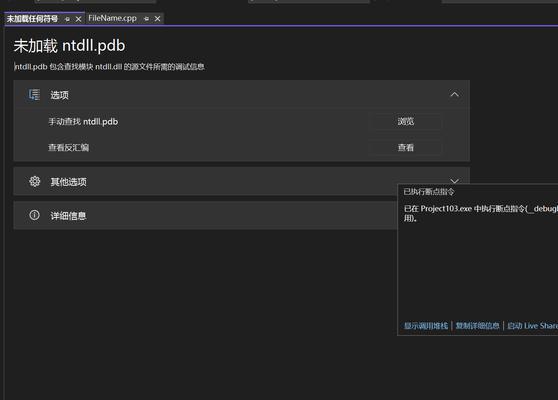
Task: Click the 复制详细信息 link
Action: [478, 326]
